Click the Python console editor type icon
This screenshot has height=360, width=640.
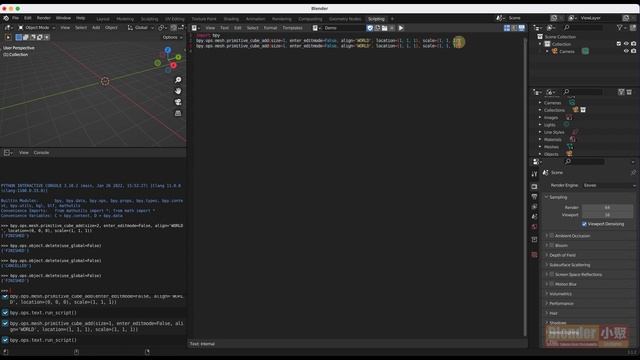click(x=7, y=153)
